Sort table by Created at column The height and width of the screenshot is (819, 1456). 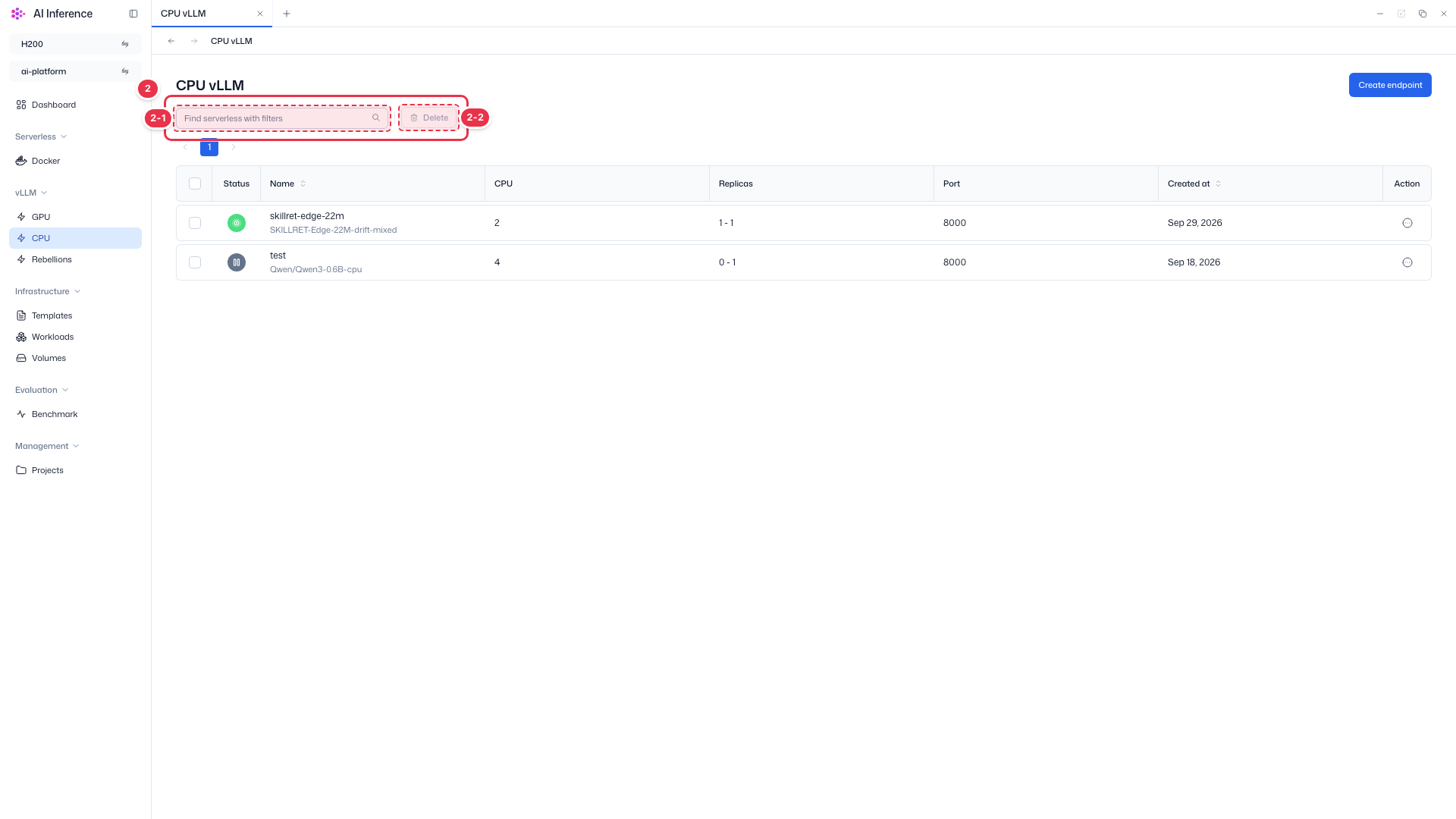1194,184
